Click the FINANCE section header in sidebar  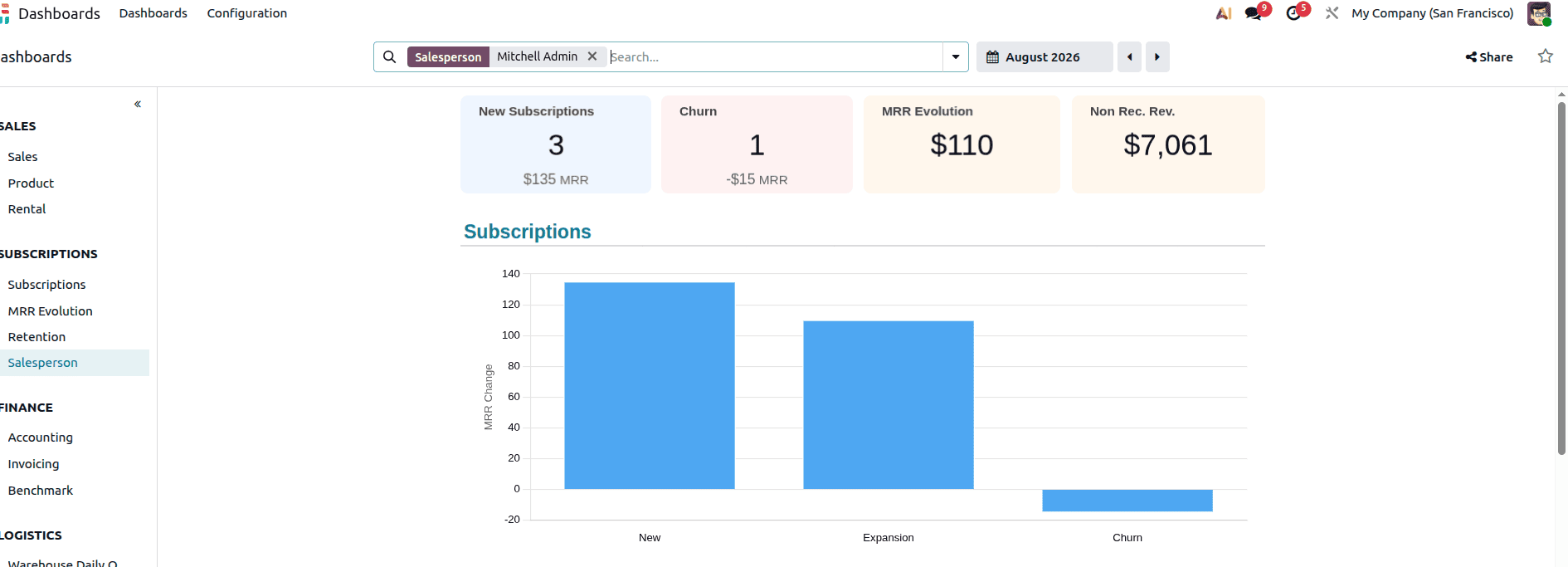(27, 408)
